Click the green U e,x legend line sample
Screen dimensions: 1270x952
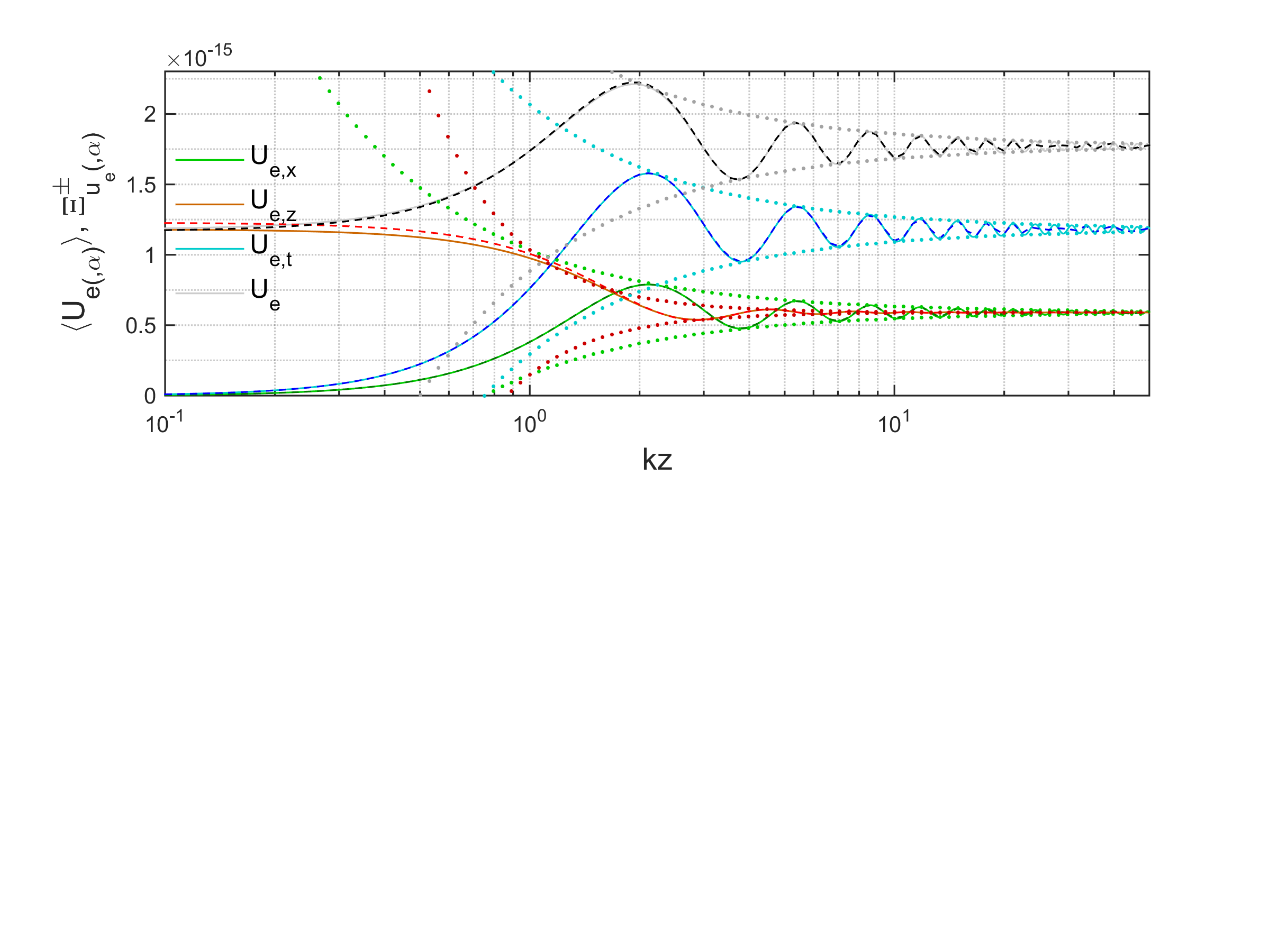(x=210, y=160)
